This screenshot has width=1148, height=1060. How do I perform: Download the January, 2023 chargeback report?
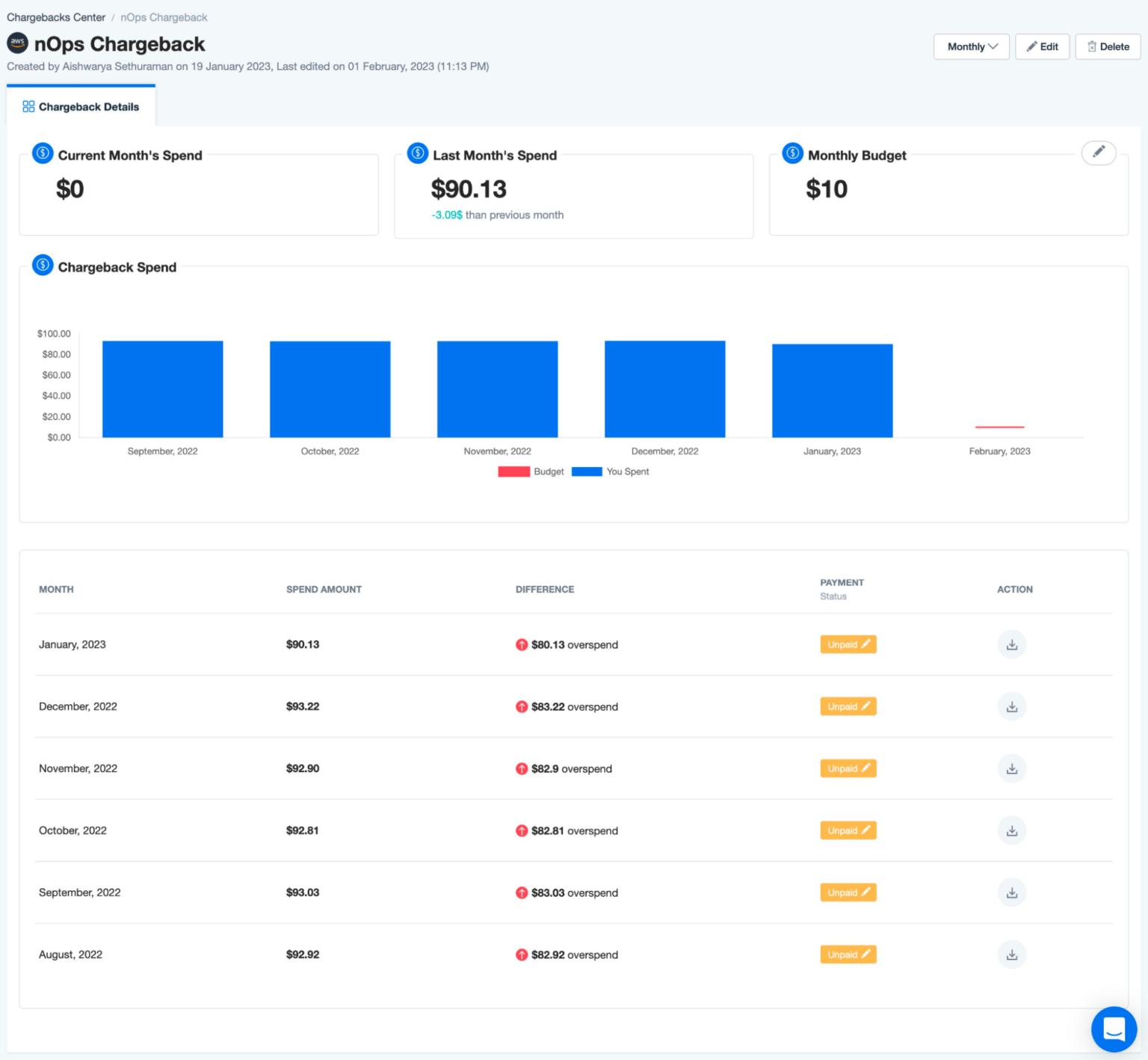click(x=1012, y=644)
